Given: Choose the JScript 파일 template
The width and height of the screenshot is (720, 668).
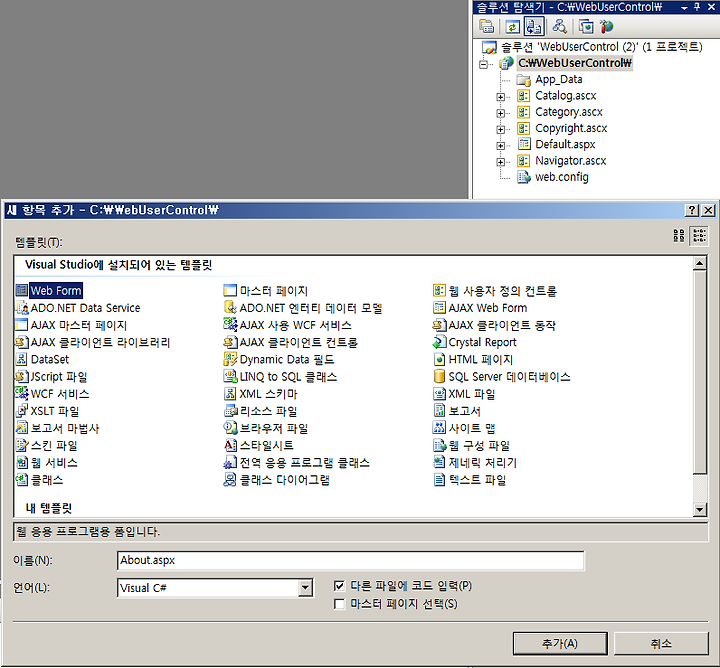Looking at the screenshot, I should click(x=51, y=377).
